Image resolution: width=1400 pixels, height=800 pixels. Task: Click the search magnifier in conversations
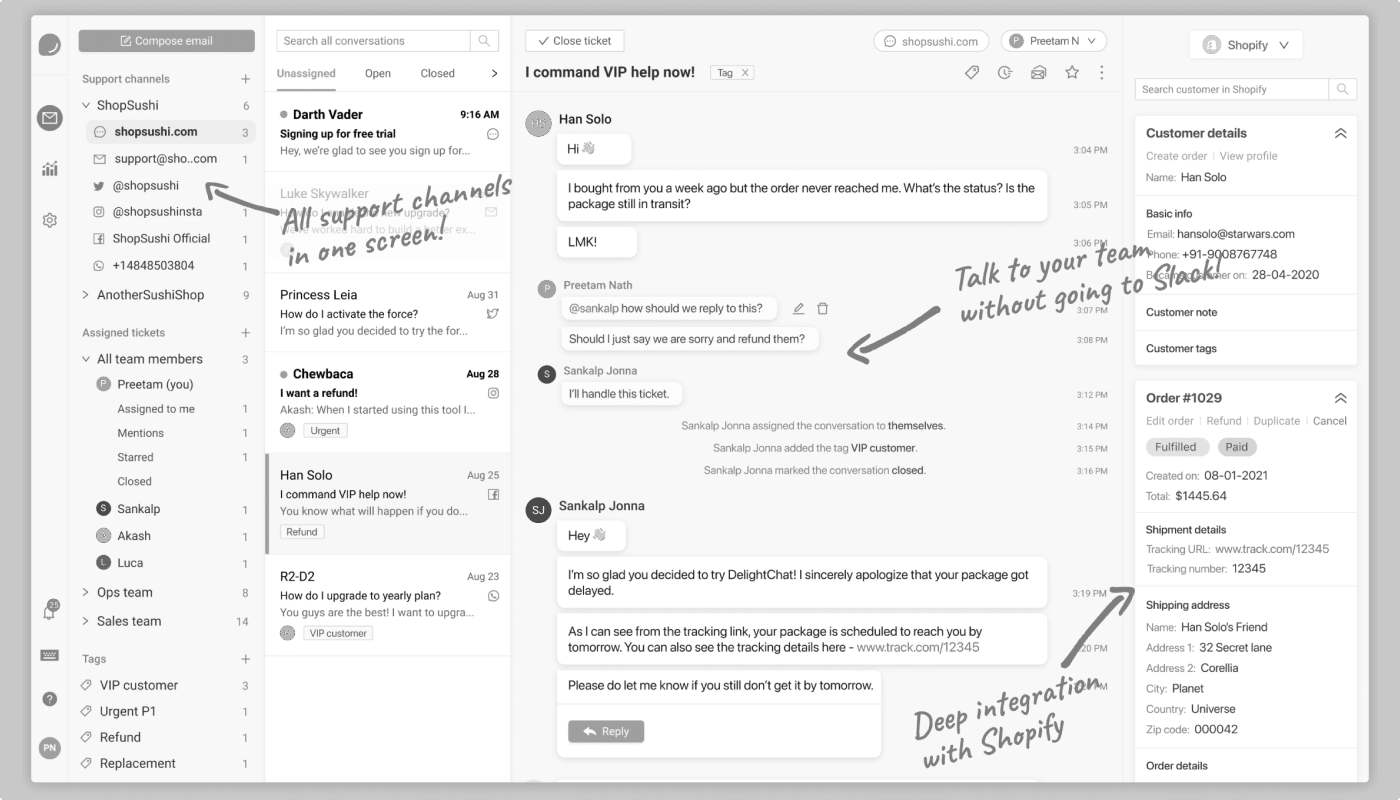[x=484, y=41]
